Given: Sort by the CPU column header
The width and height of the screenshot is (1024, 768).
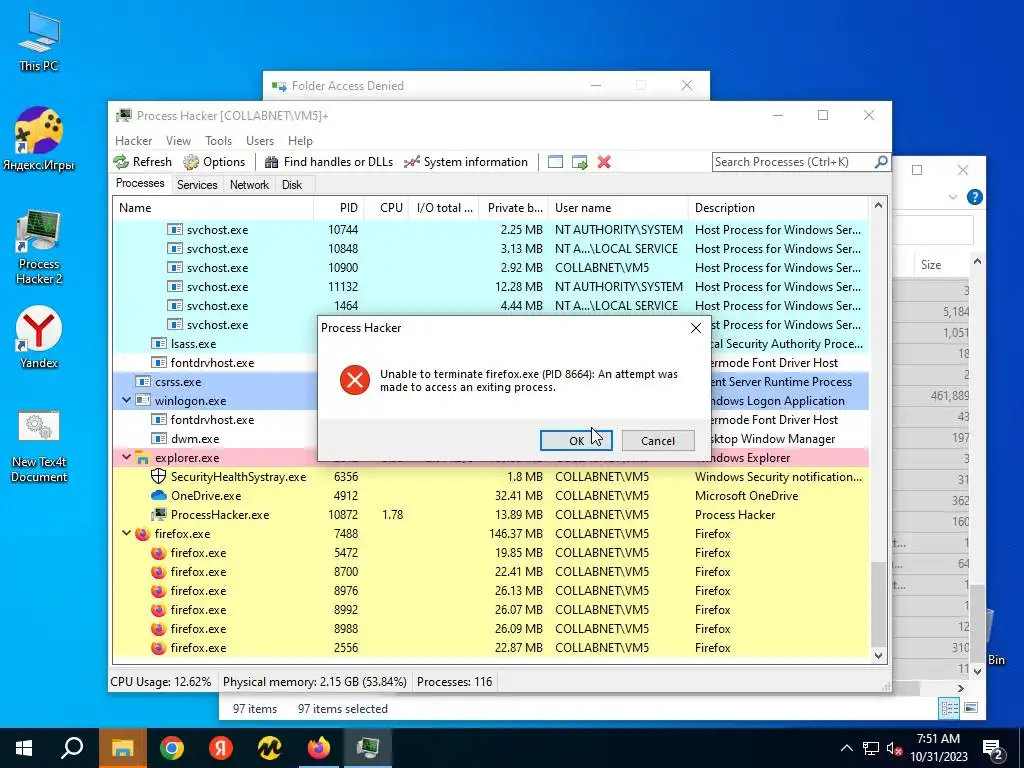Looking at the screenshot, I should (387, 208).
